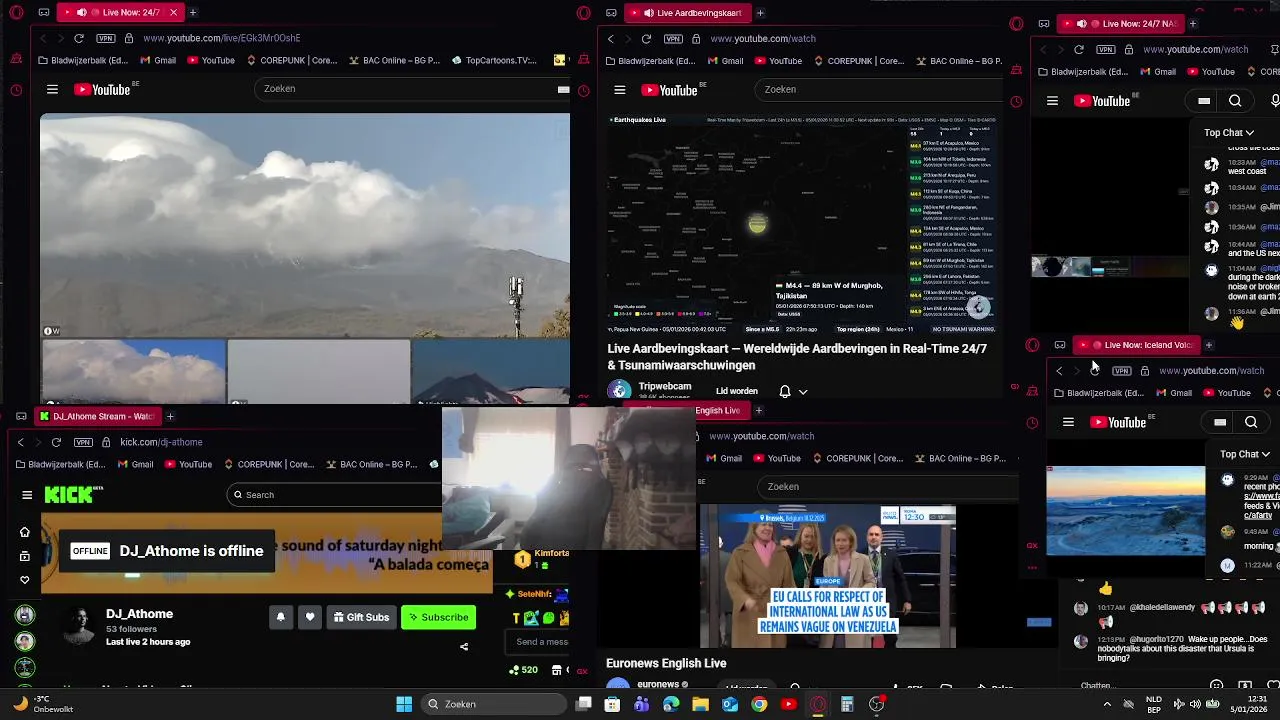Open COREPUNK bookmark in kick.com window

[269, 464]
